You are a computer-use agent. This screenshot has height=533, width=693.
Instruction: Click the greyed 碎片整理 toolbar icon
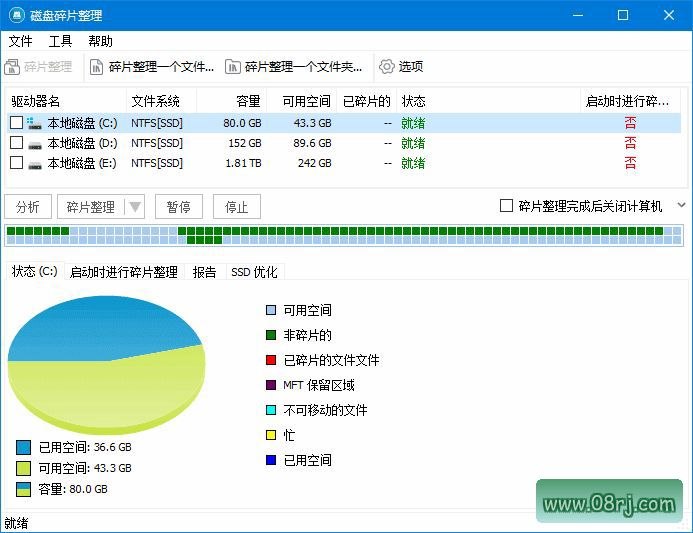[x=12, y=67]
